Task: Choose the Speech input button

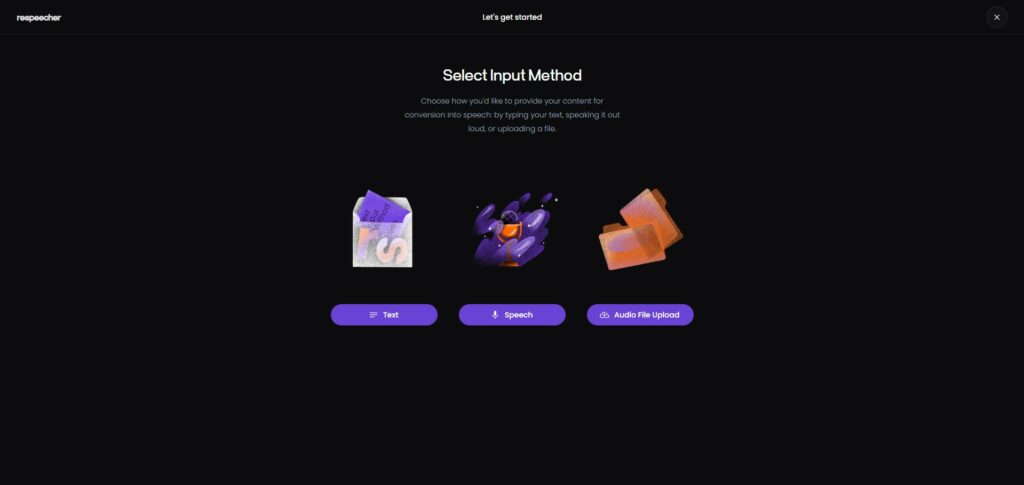Action: click(x=512, y=315)
